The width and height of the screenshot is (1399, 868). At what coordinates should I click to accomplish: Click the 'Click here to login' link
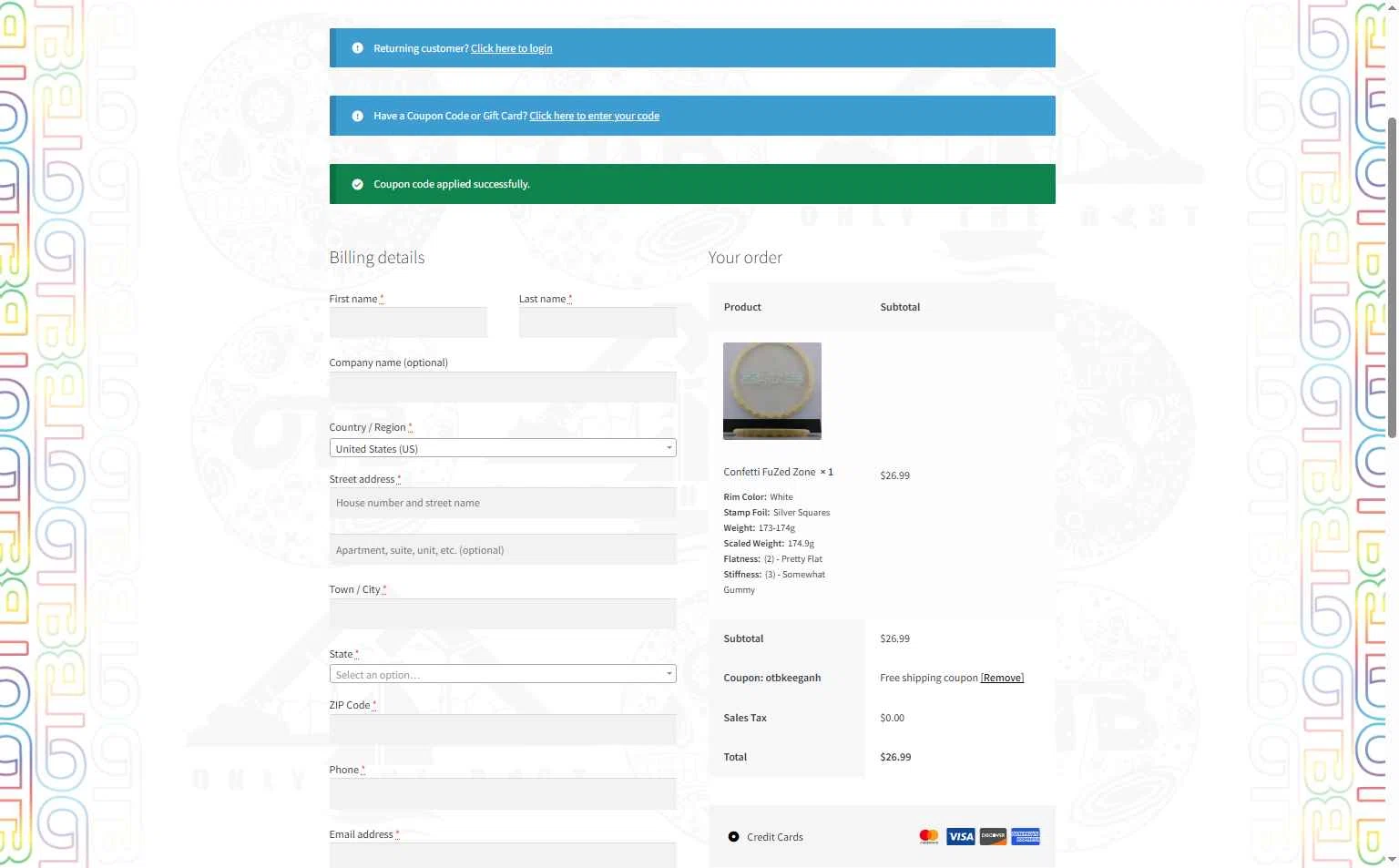point(511,48)
